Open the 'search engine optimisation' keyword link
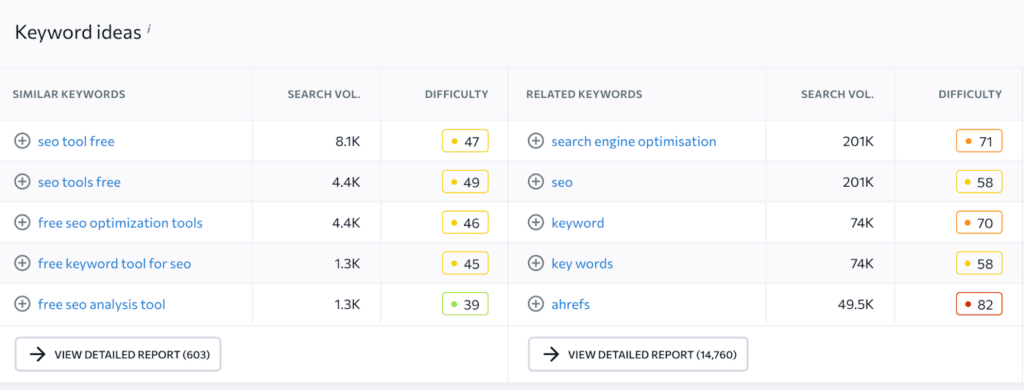This screenshot has width=1024, height=390. [x=633, y=141]
